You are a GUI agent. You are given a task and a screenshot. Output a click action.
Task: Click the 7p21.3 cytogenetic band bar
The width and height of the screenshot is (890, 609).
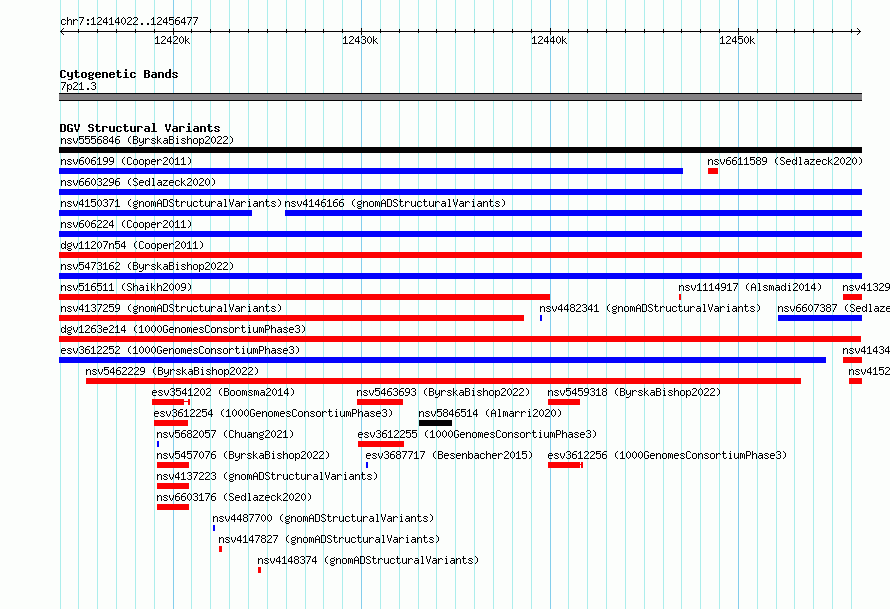pos(460,98)
